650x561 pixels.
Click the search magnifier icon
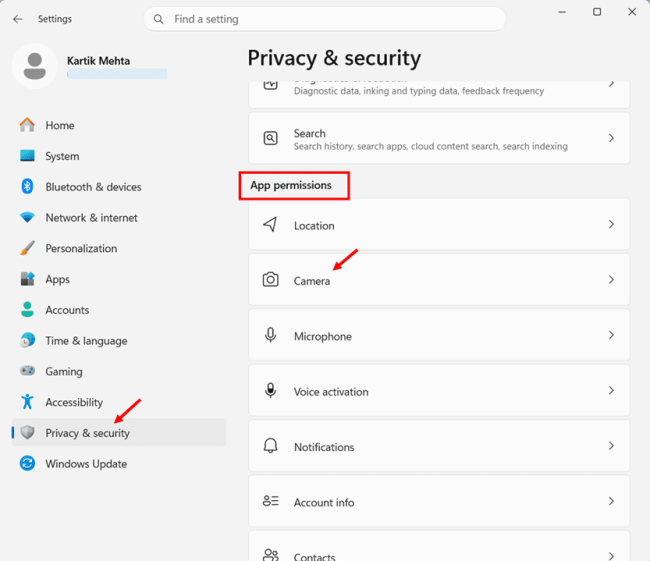coord(158,19)
